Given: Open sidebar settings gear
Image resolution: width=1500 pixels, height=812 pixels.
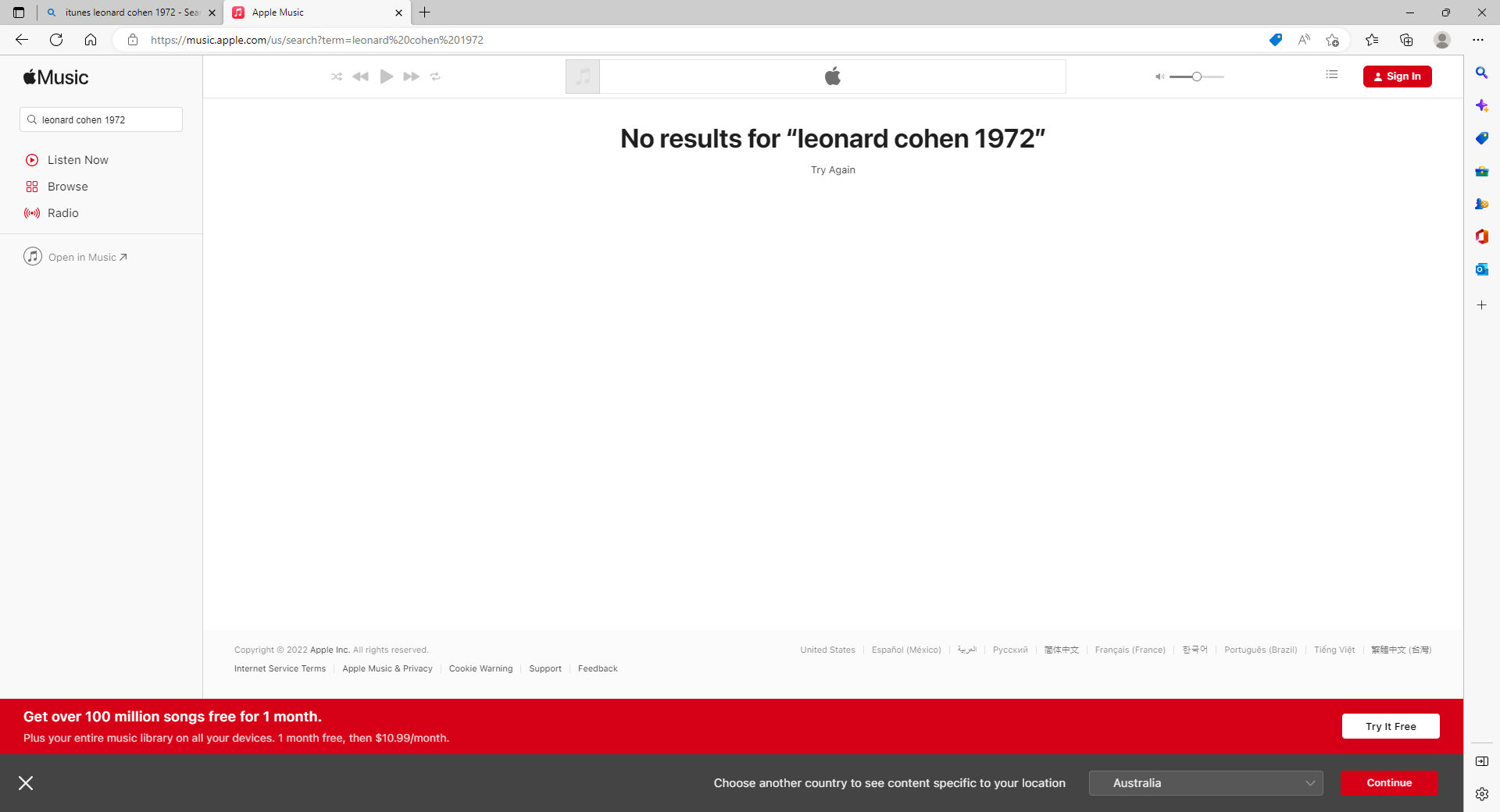Looking at the screenshot, I should tap(1481, 794).
